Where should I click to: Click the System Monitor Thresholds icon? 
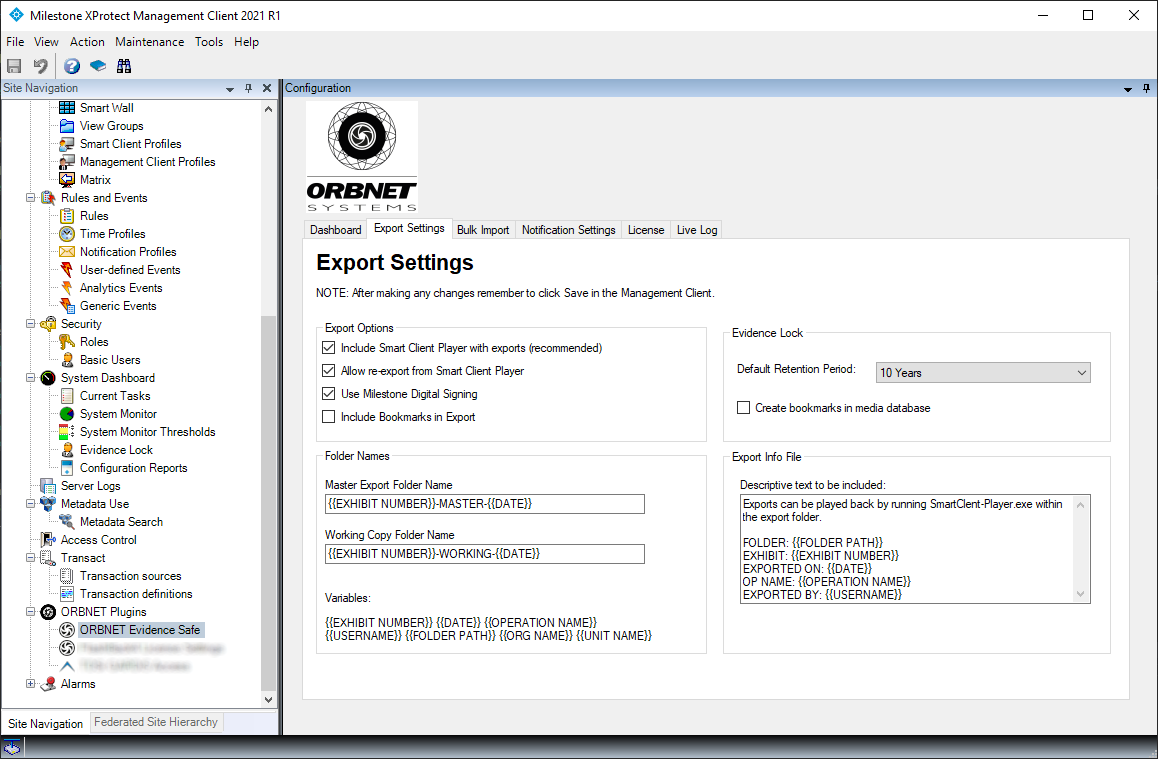(67, 432)
